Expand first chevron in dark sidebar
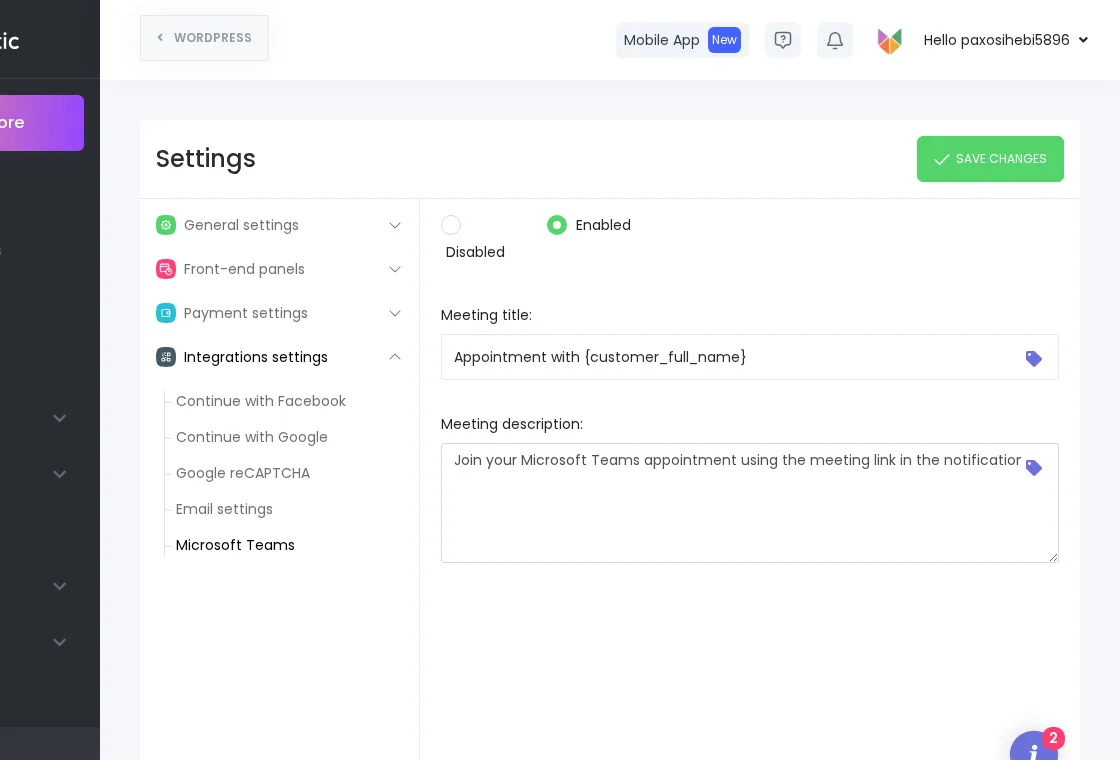The image size is (1120, 760). [x=60, y=418]
